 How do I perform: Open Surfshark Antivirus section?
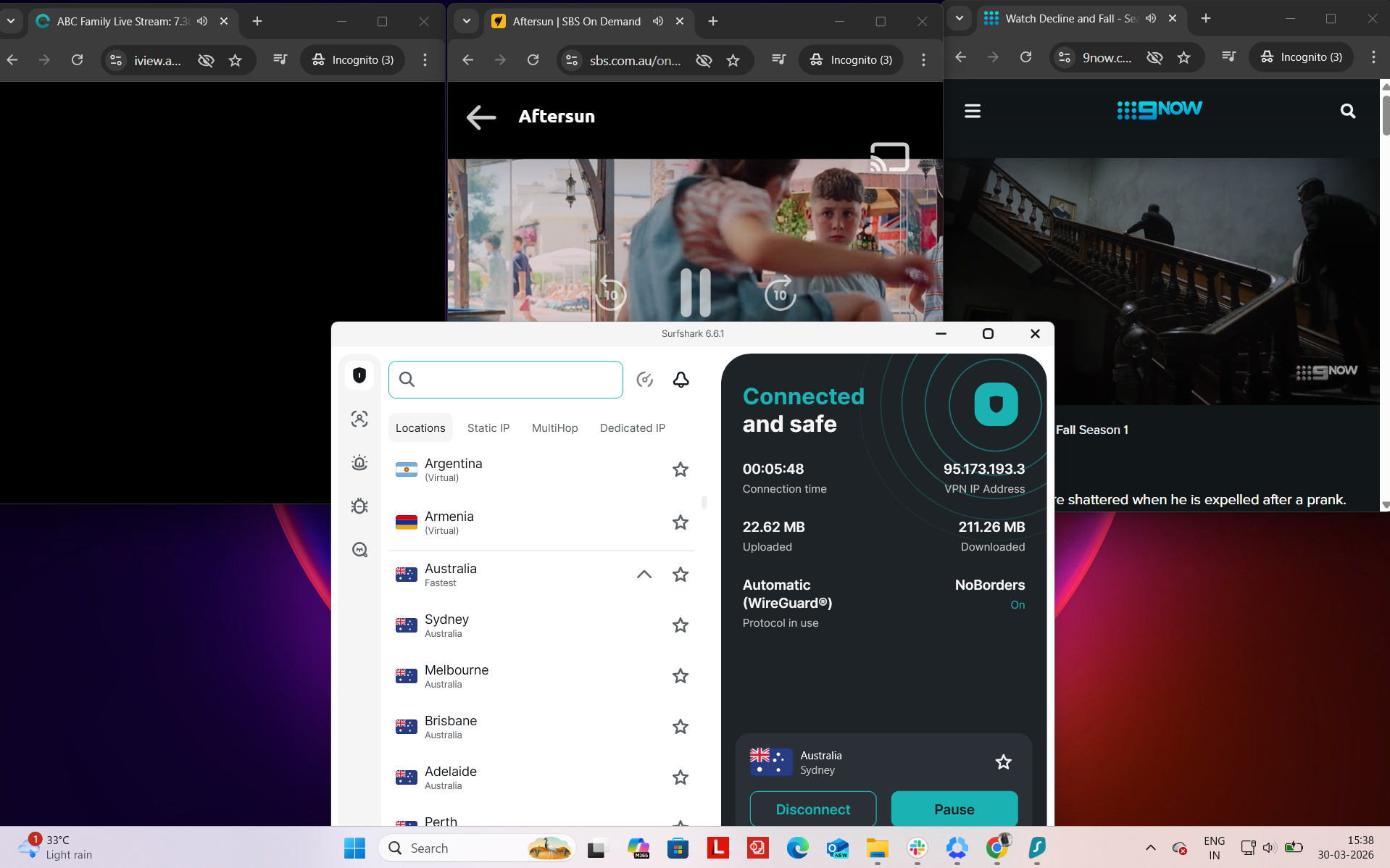tap(359, 506)
